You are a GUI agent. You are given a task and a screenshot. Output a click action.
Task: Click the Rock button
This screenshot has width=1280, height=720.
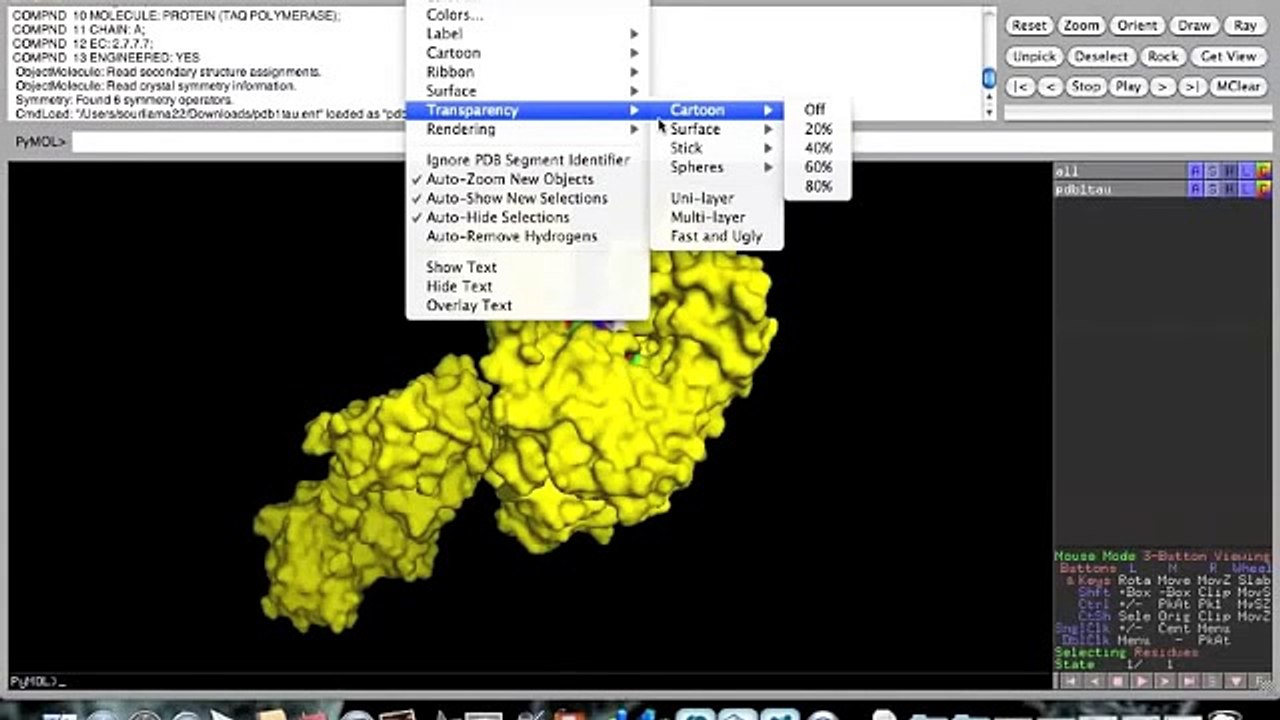click(x=1162, y=56)
